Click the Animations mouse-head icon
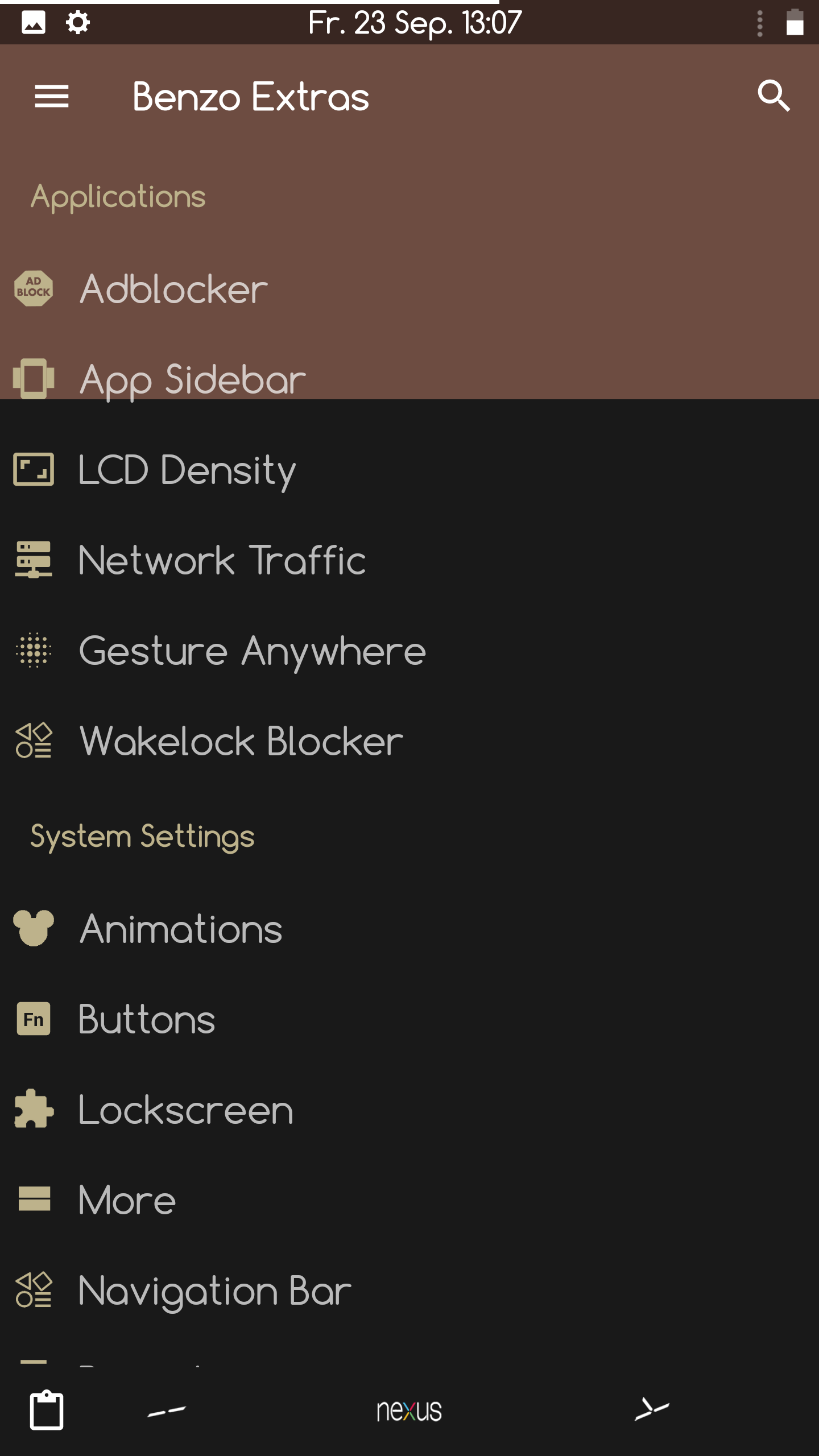The height and width of the screenshot is (1456, 819). pyautogui.click(x=34, y=928)
